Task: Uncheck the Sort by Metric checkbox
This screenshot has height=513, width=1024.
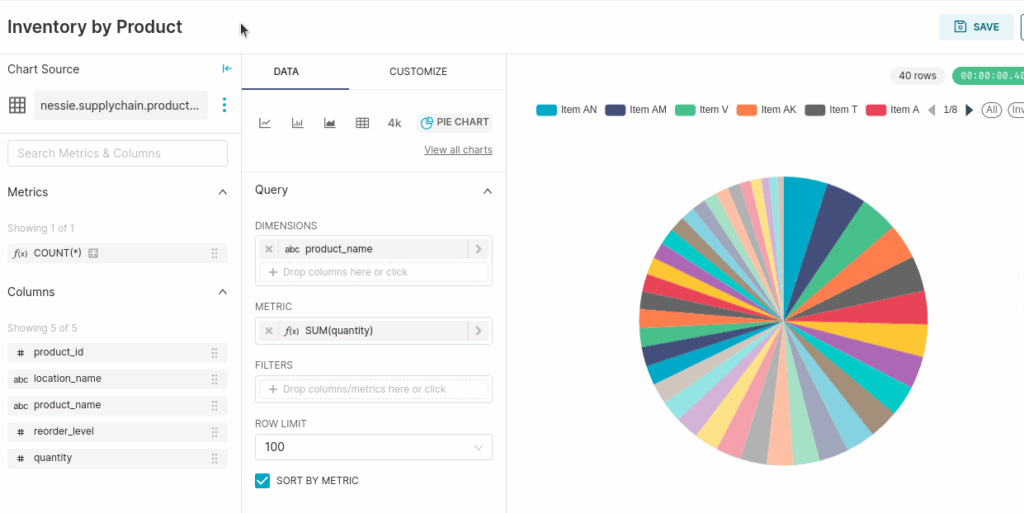Action: pyautogui.click(x=263, y=481)
